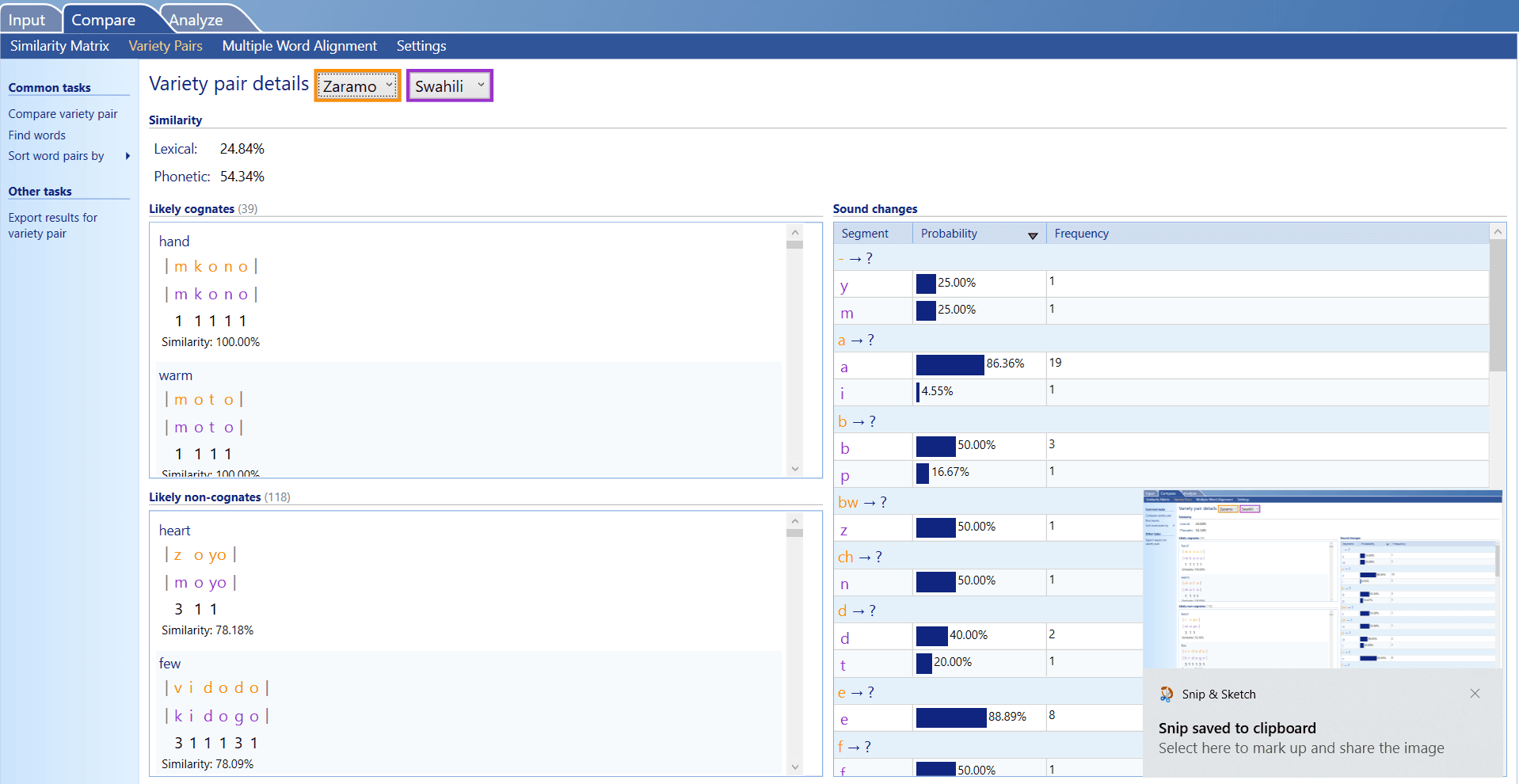Switch to the Analyze tab
Image resolution: width=1519 pixels, height=784 pixels.
coord(196,19)
